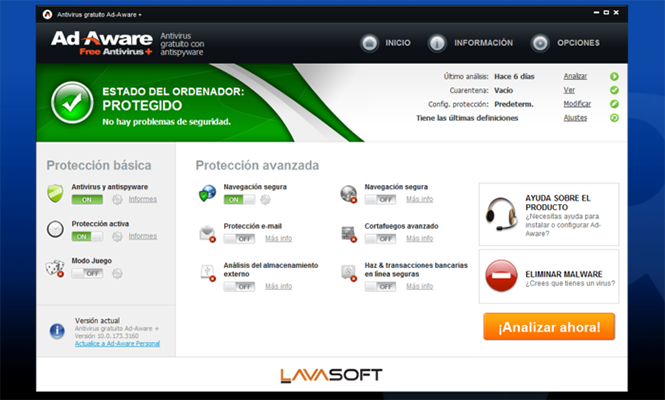Click the Modo Juego dice icon
Image resolution: width=665 pixels, height=400 pixels.
click(55, 267)
